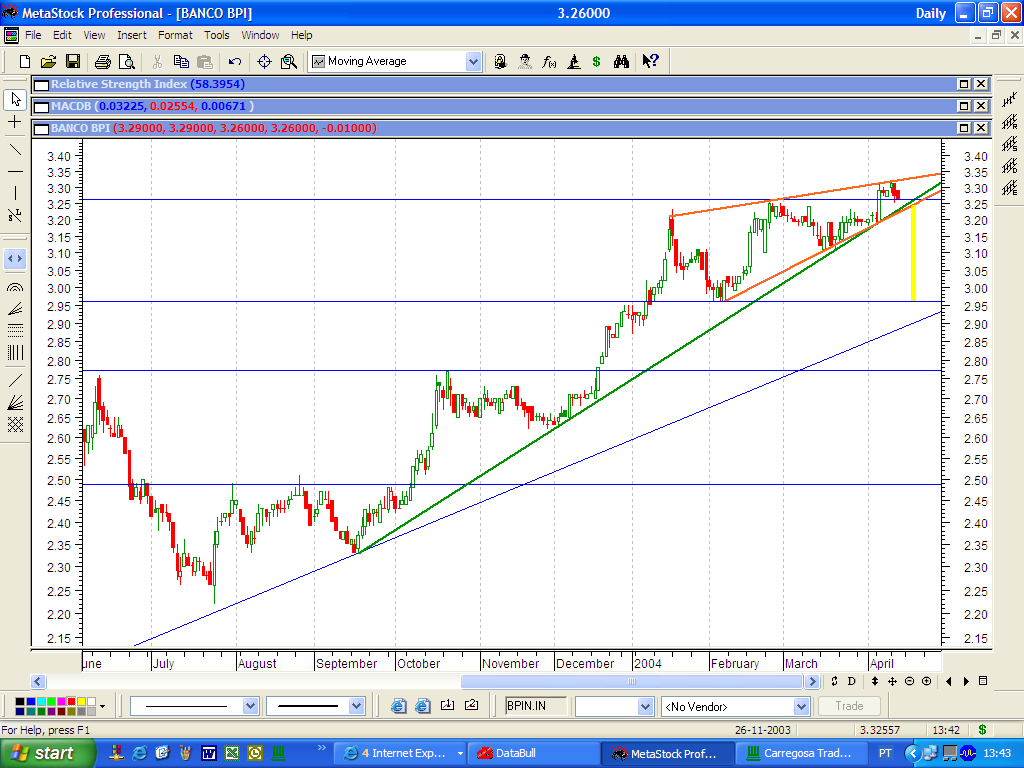
Task: Click the chart icon labeled 2 in the bottom toolbar
Action: point(472,705)
